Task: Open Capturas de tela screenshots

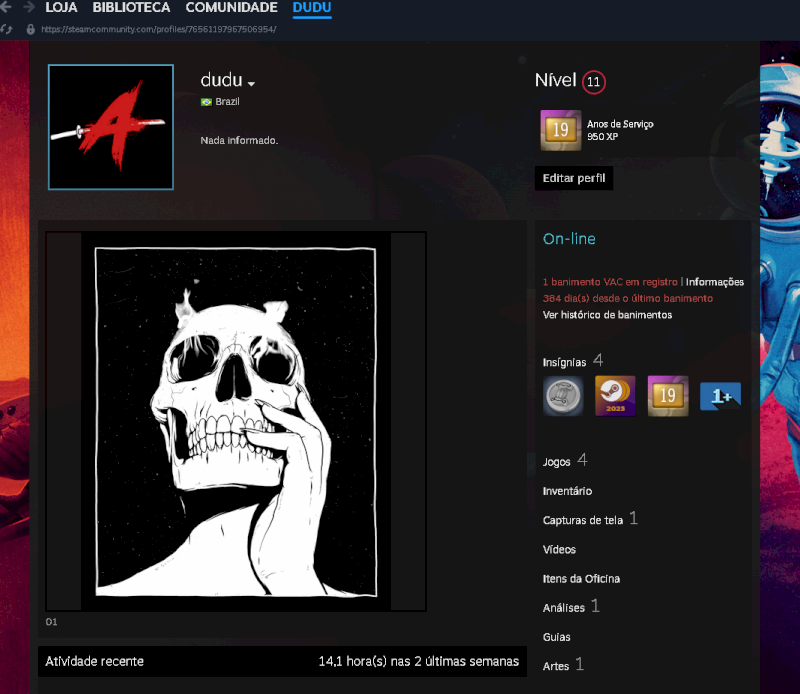Action: click(x=590, y=519)
